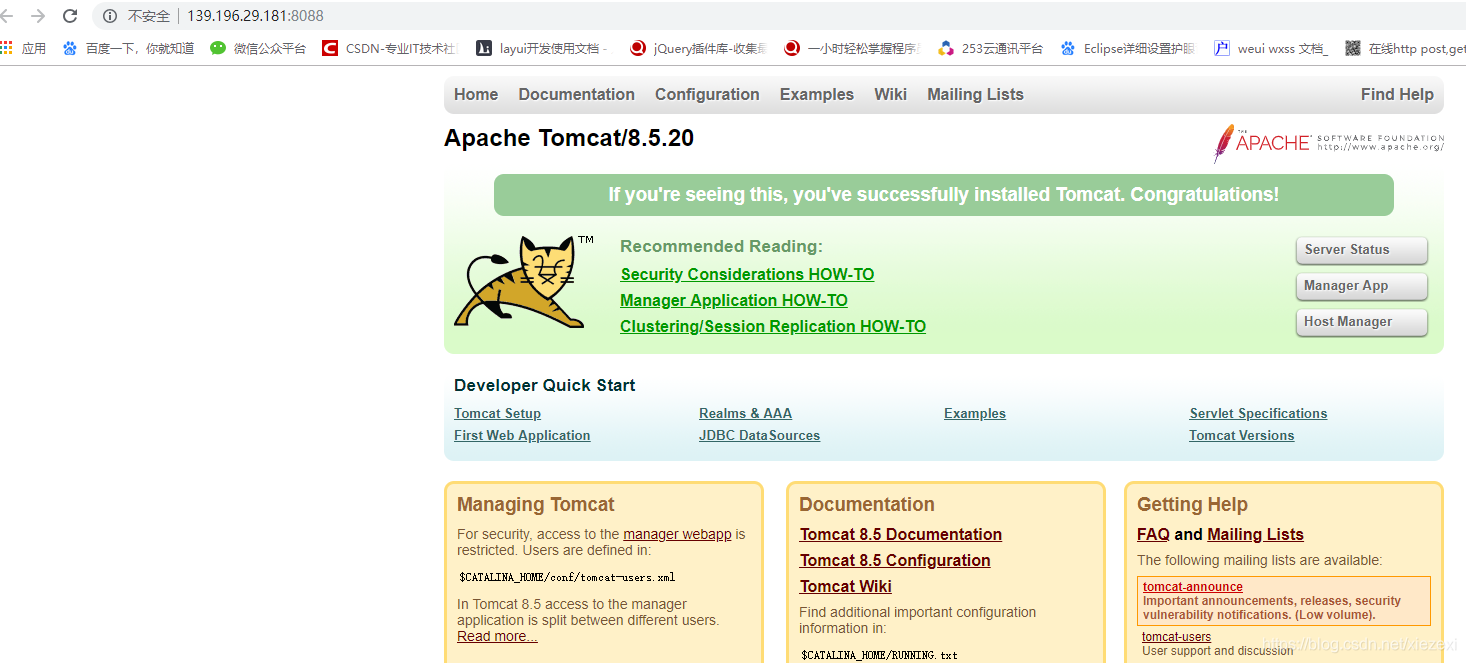
Task: Open Security Considerations HOW-TO link
Action: (x=747, y=274)
